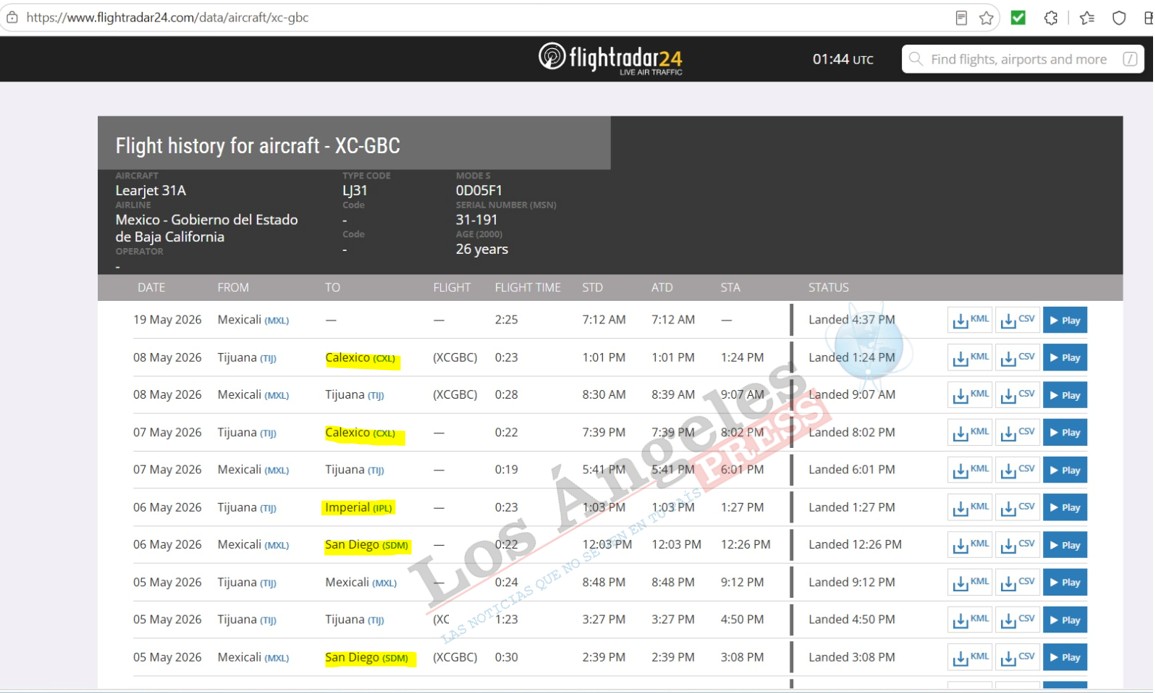Open Calexico (CXL) link on 07 May row

(x=360, y=432)
